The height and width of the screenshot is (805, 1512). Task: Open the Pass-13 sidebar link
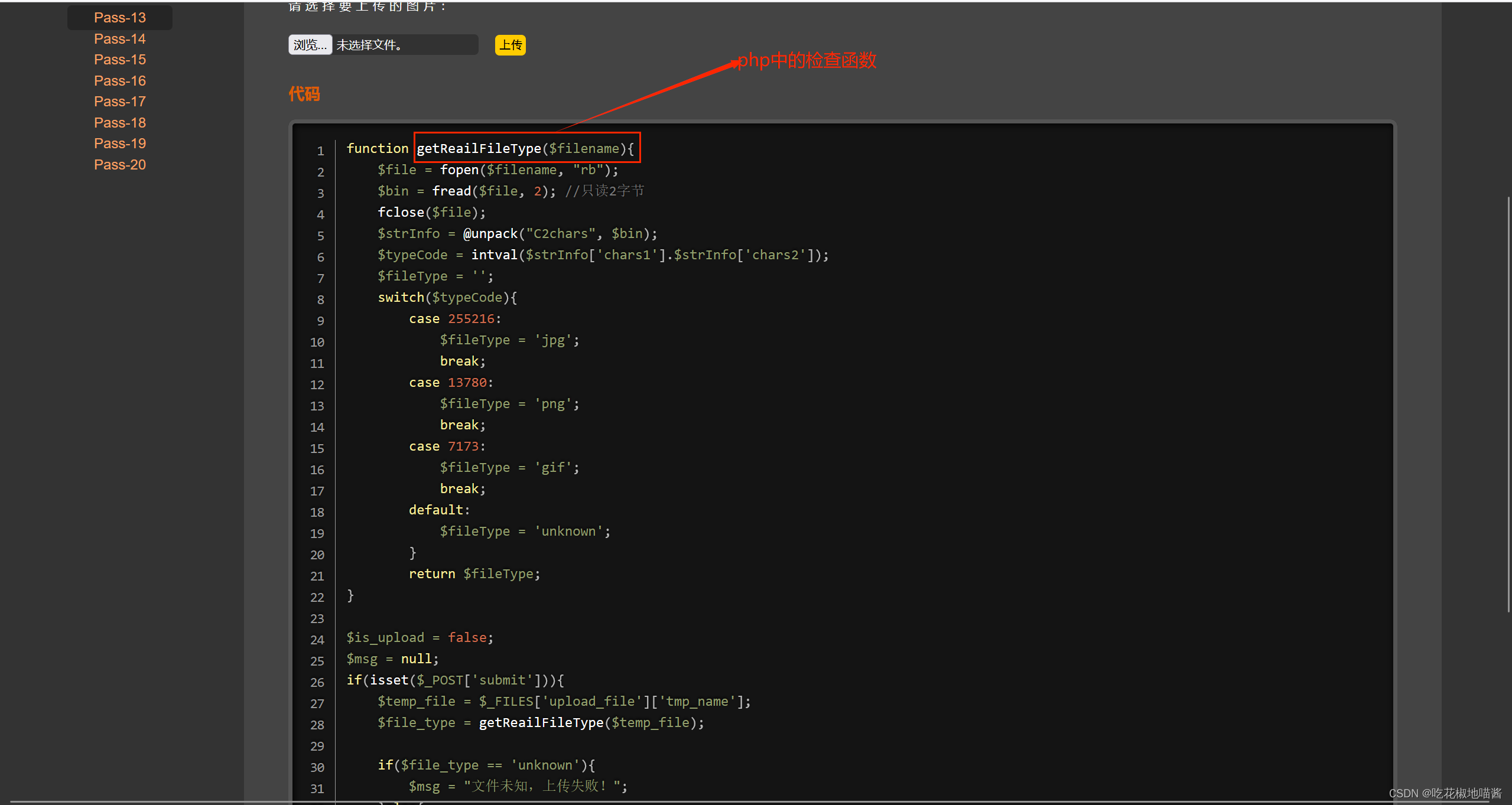120,18
